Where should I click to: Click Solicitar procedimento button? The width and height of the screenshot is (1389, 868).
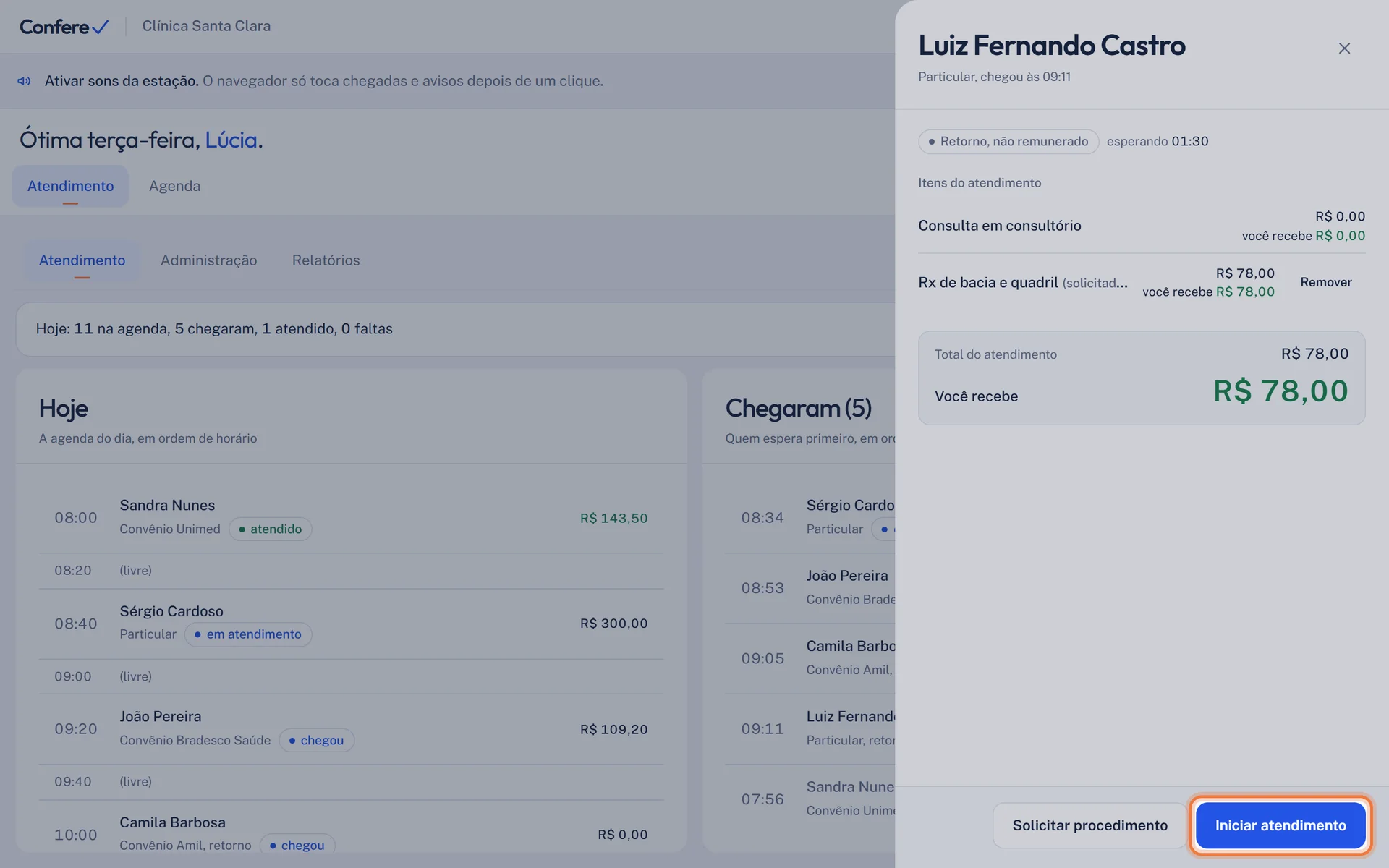[x=1089, y=825]
